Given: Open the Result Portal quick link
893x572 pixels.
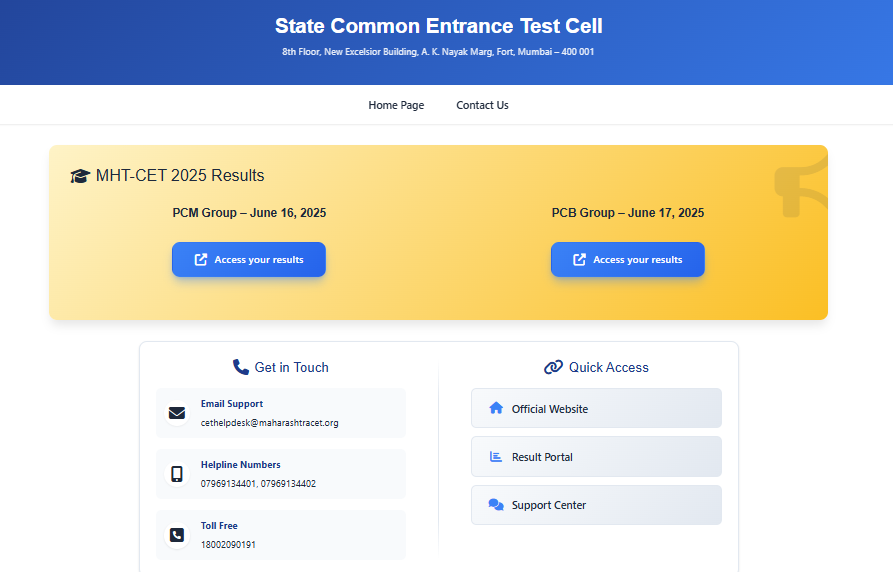Looking at the screenshot, I should (596, 456).
